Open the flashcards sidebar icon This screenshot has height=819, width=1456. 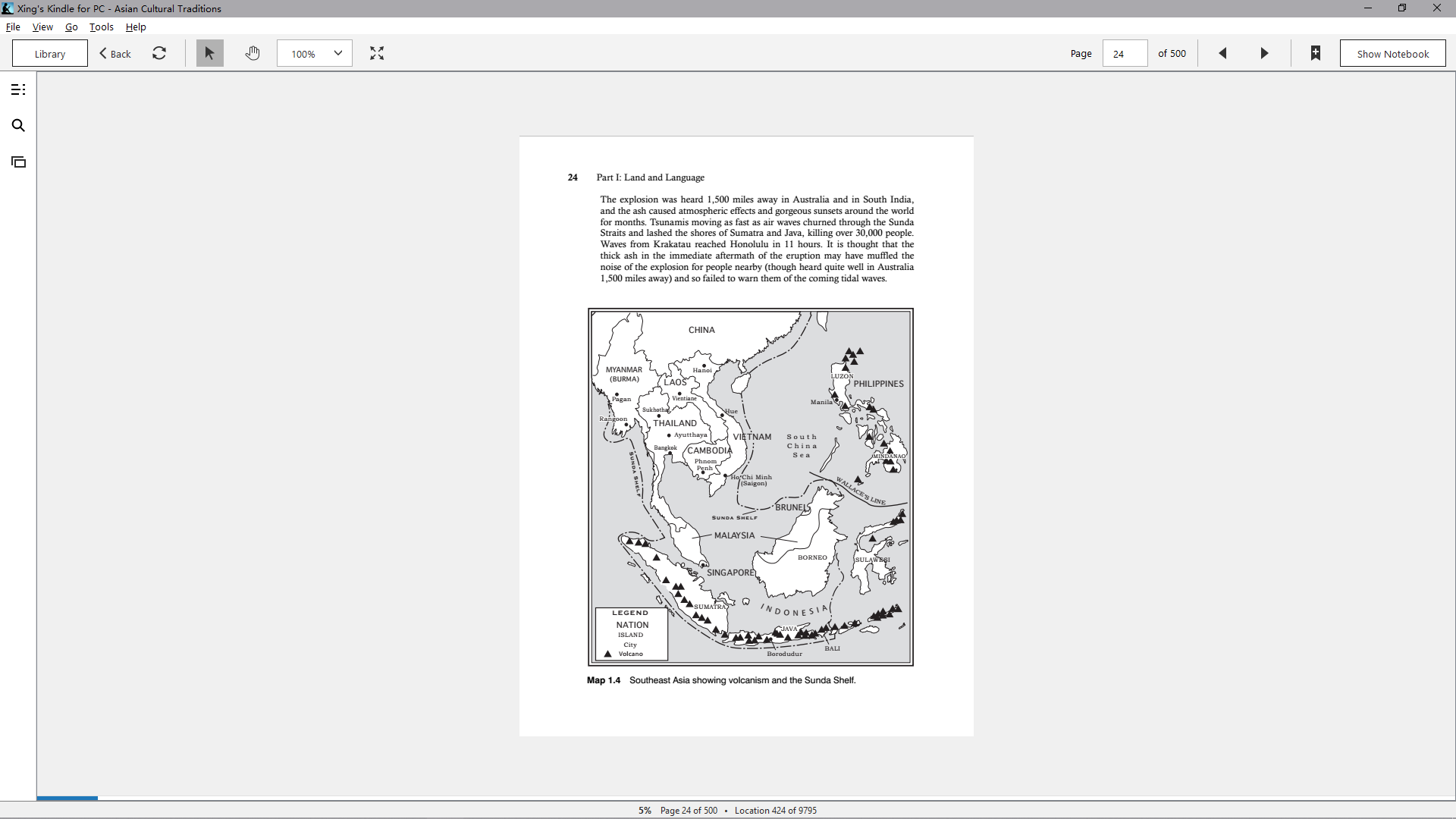tap(18, 162)
